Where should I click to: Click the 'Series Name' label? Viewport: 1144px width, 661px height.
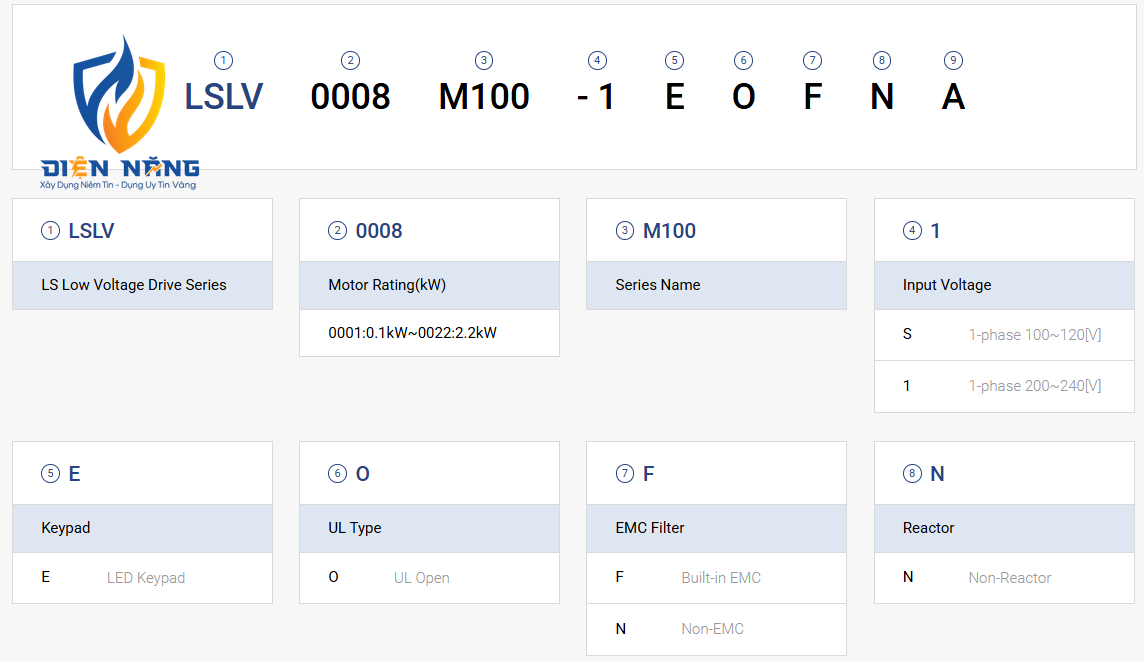(657, 285)
